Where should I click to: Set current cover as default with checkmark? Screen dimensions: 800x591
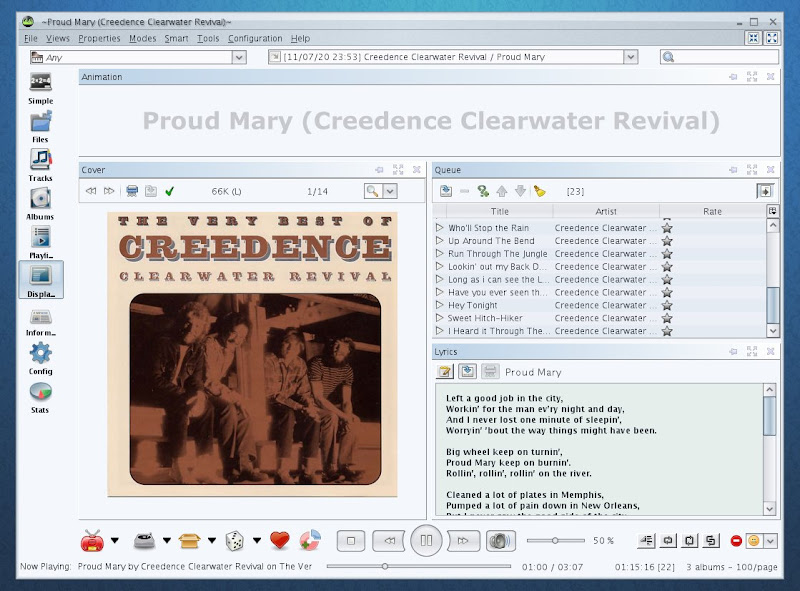169,191
